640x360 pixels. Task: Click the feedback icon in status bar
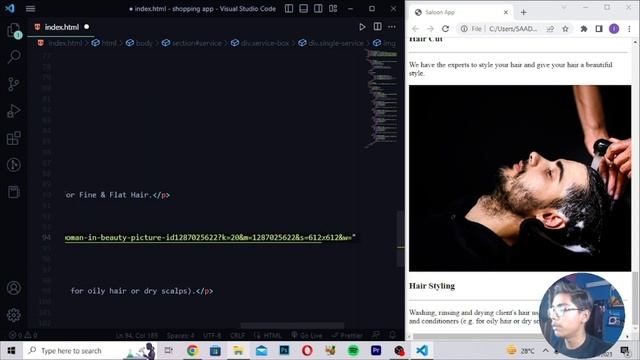point(376,336)
